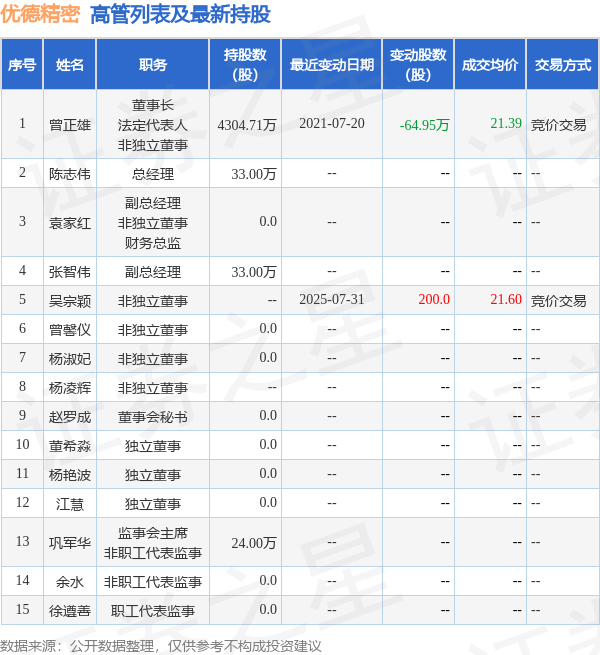The height and width of the screenshot is (655, 600).
Task: Select the 交易方式 column header
Action: pos(562,65)
